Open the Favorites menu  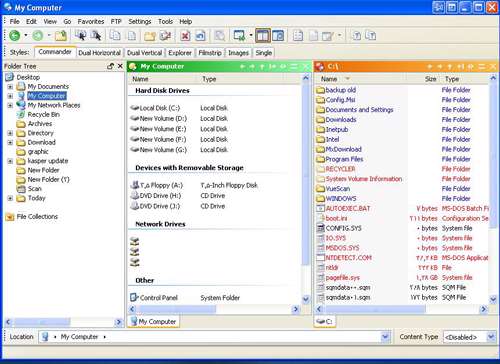click(91, 22)
